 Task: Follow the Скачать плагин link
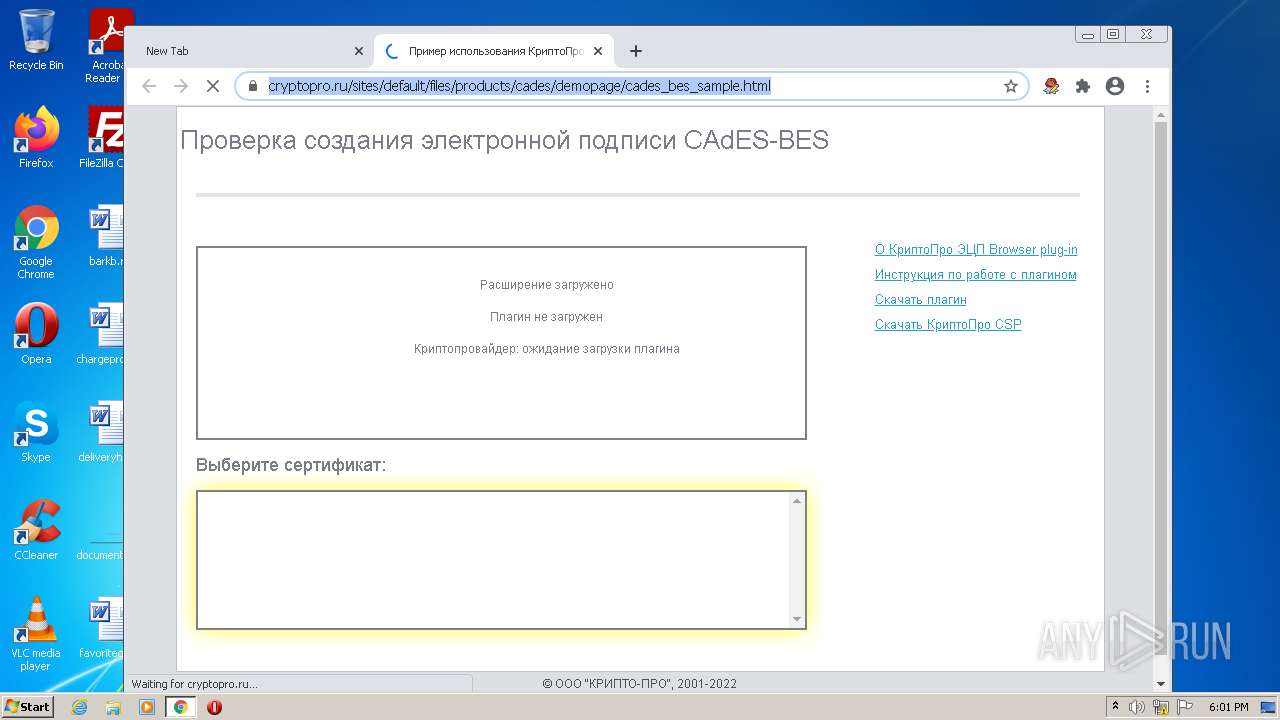[921, 300]
